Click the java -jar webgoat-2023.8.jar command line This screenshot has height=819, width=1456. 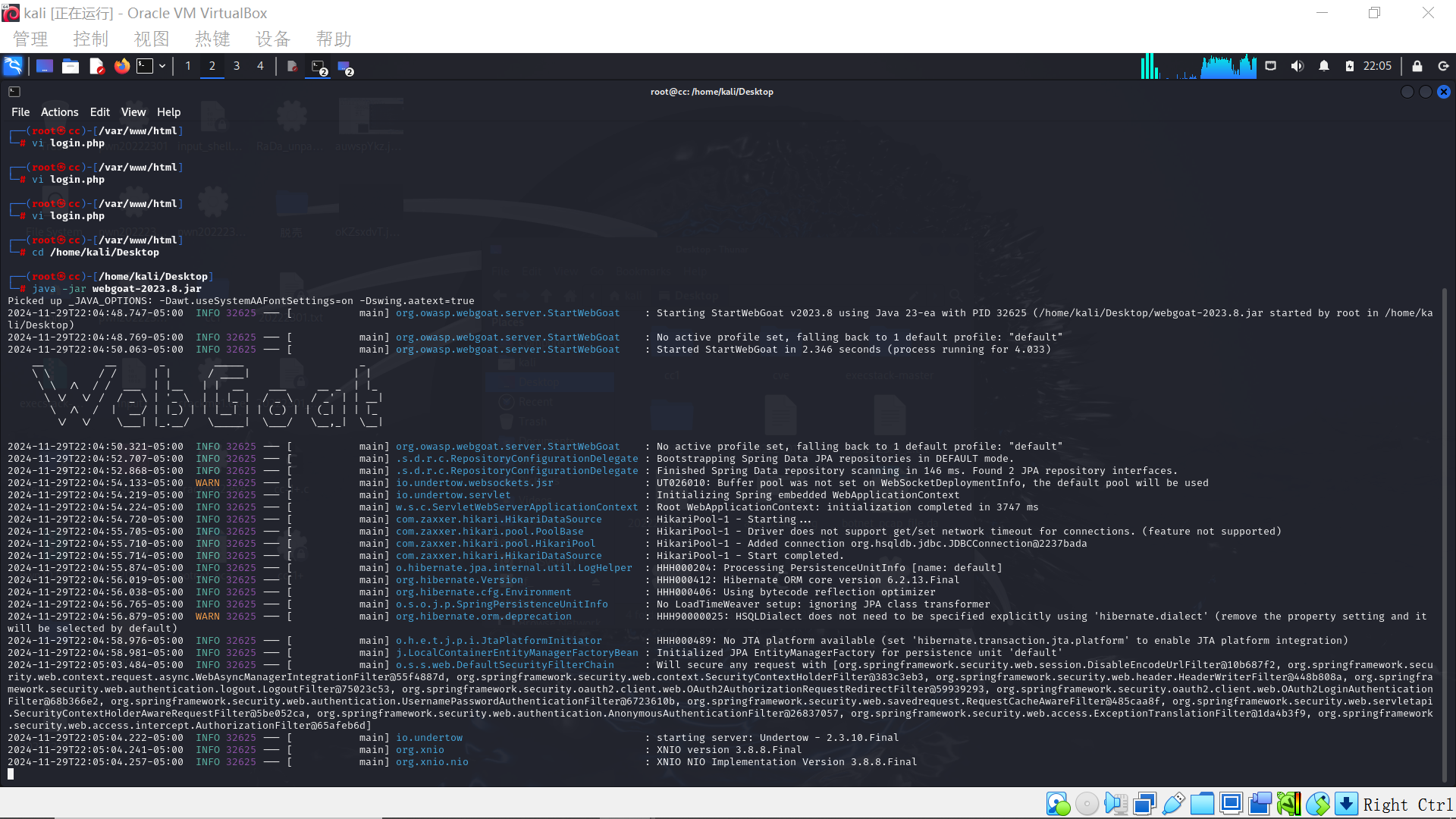(x=117, y=289)
